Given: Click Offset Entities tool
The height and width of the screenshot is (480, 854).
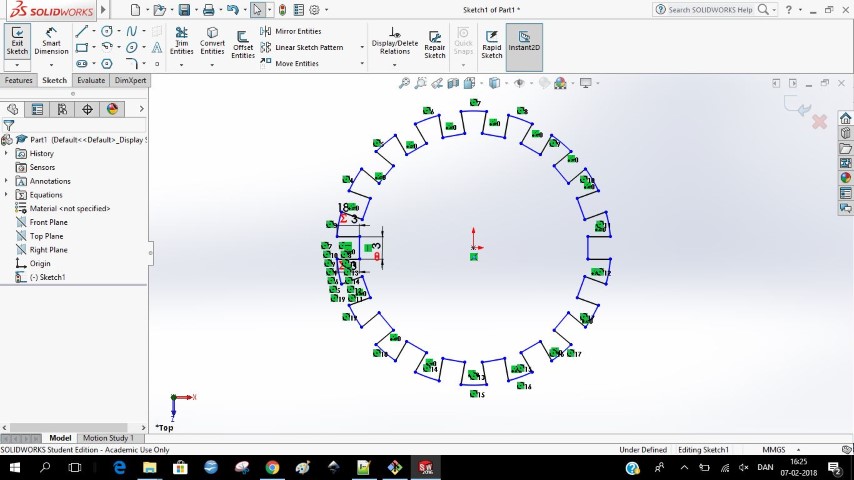Looking at the screenshot, I should pyautogui.click(x=243, y=44).
